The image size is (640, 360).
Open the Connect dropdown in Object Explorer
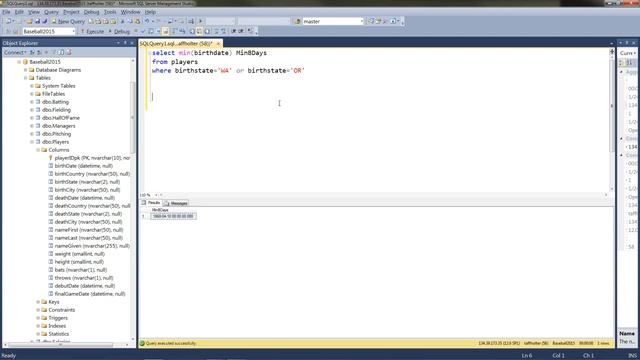point(15,52)
